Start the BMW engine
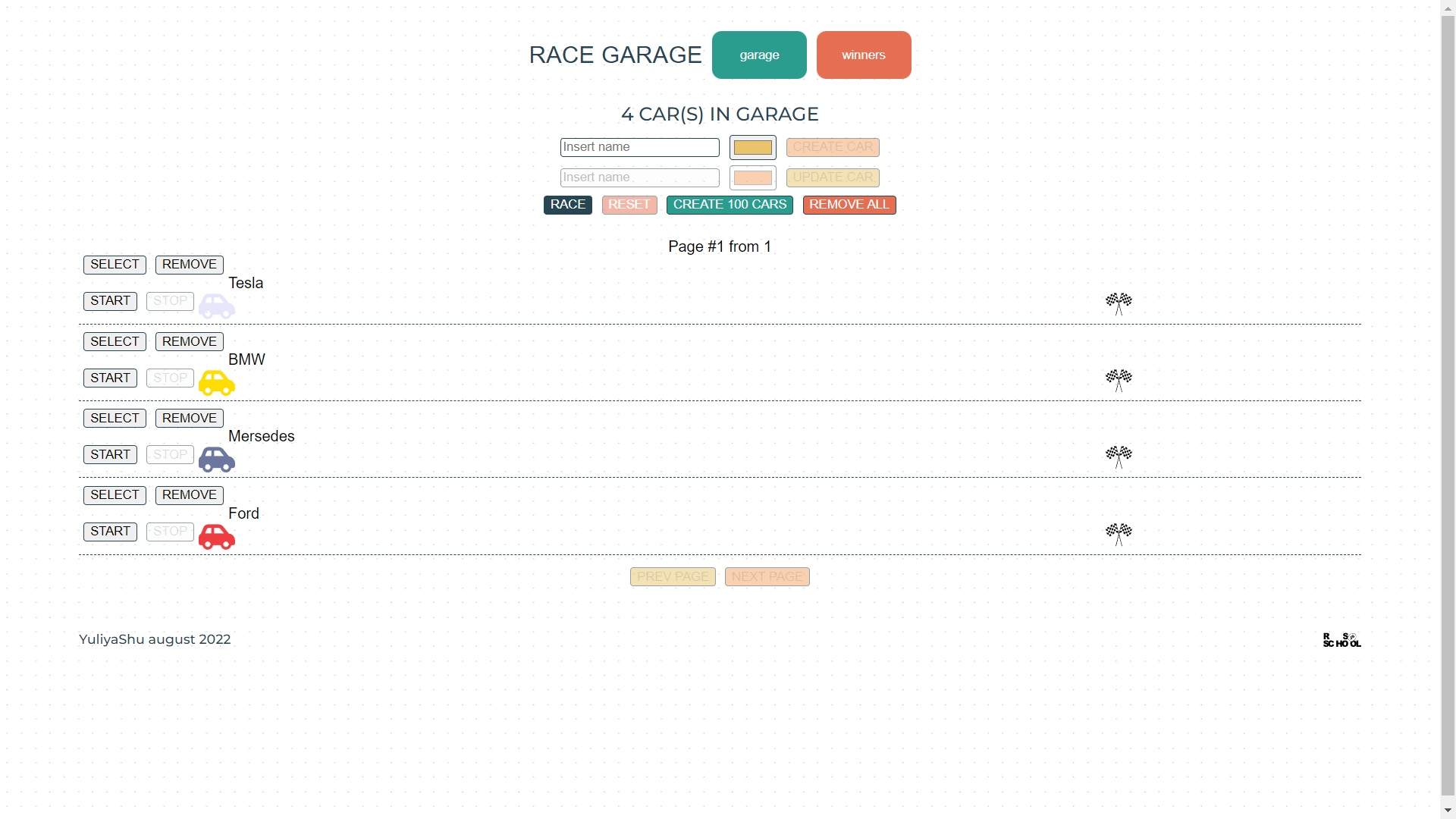Screen dimensions: 1456x819 110,378
